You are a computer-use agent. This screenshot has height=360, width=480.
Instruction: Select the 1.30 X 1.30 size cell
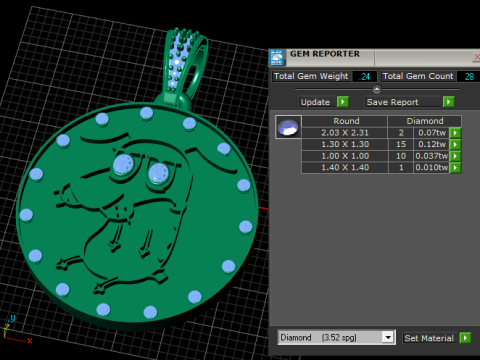coord(345,144)
